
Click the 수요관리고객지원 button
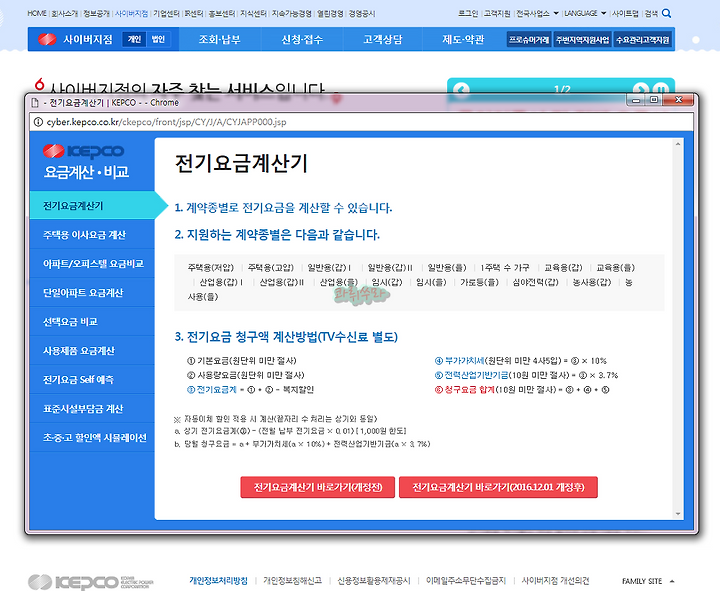click(x=642, y=40)
